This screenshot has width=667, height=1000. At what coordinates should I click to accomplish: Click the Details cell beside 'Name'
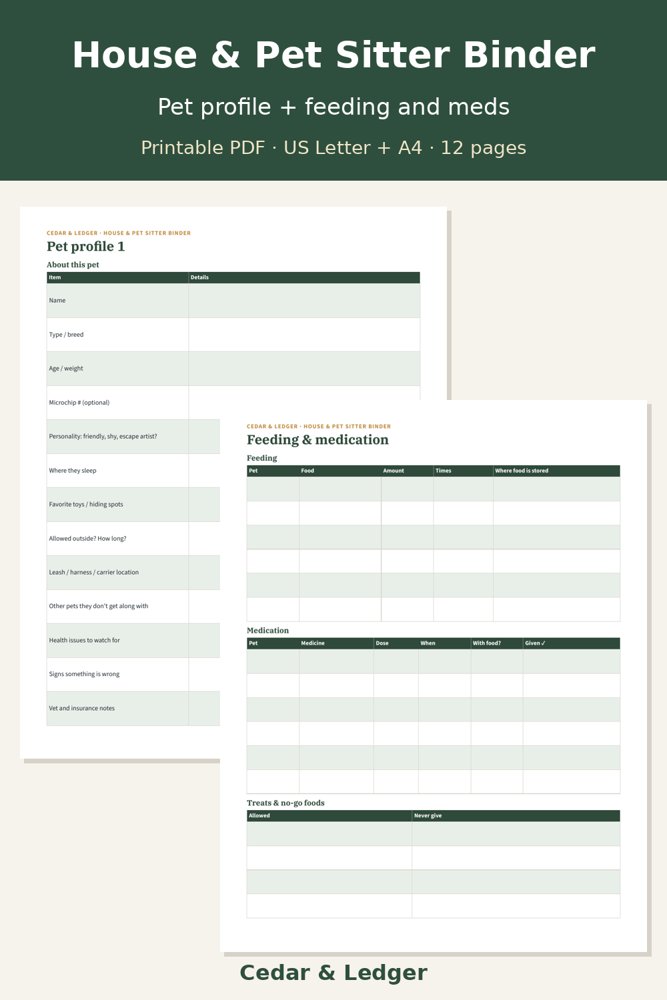click(x=304, y=300)
